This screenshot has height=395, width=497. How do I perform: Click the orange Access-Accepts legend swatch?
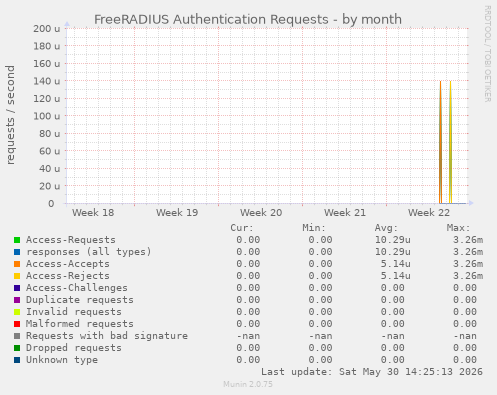point(17,264)
